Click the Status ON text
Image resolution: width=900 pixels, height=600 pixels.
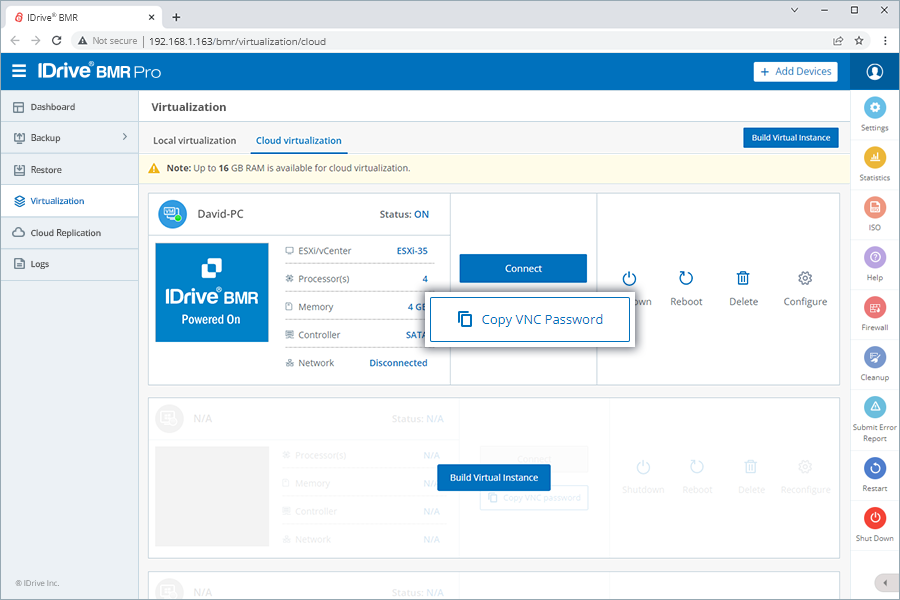tap(404, 214)
